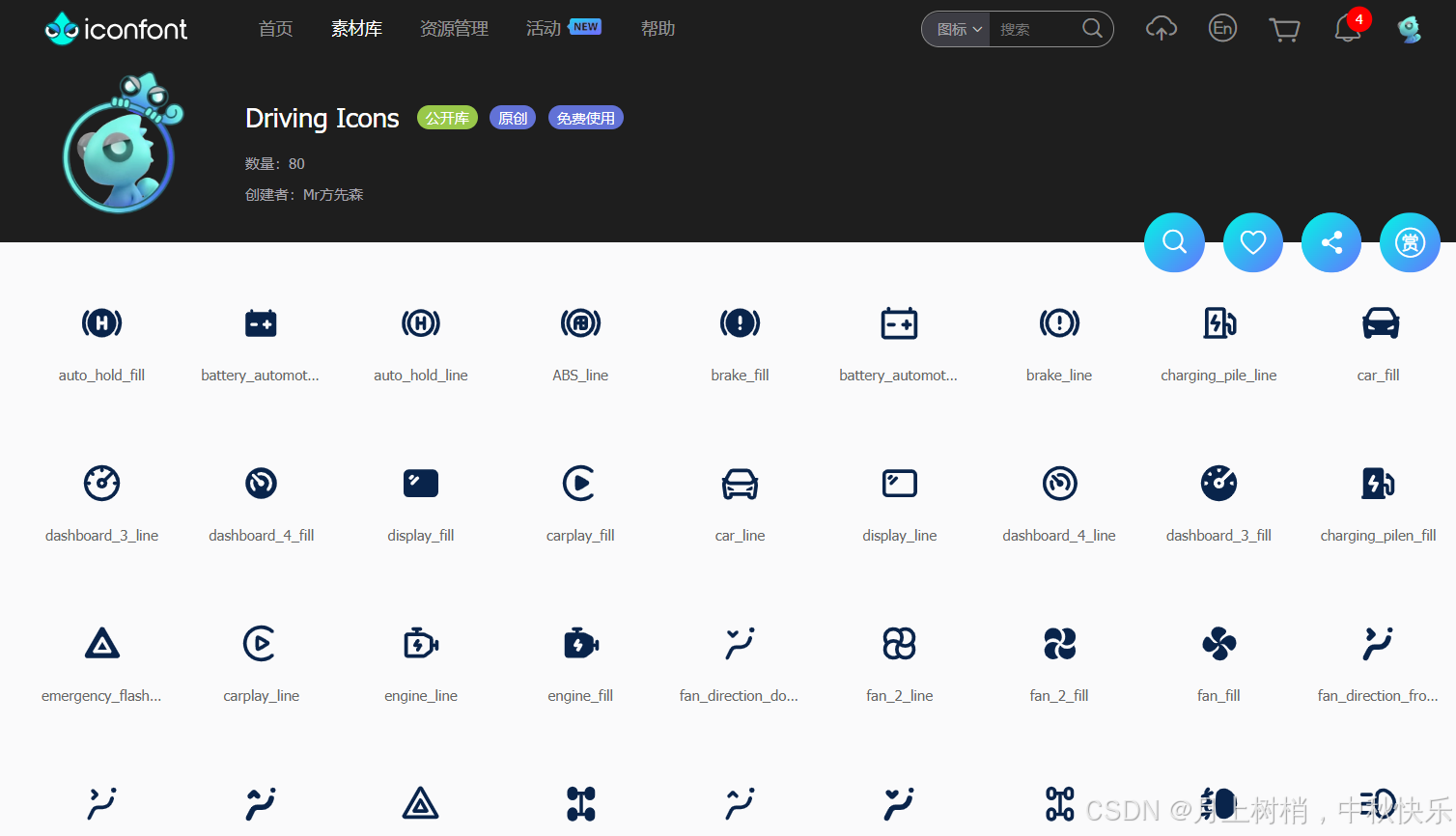This screenshot has height=836, width=1456.
Task: Pick the fan_2_fill icon
Action: pos(1059,644)
